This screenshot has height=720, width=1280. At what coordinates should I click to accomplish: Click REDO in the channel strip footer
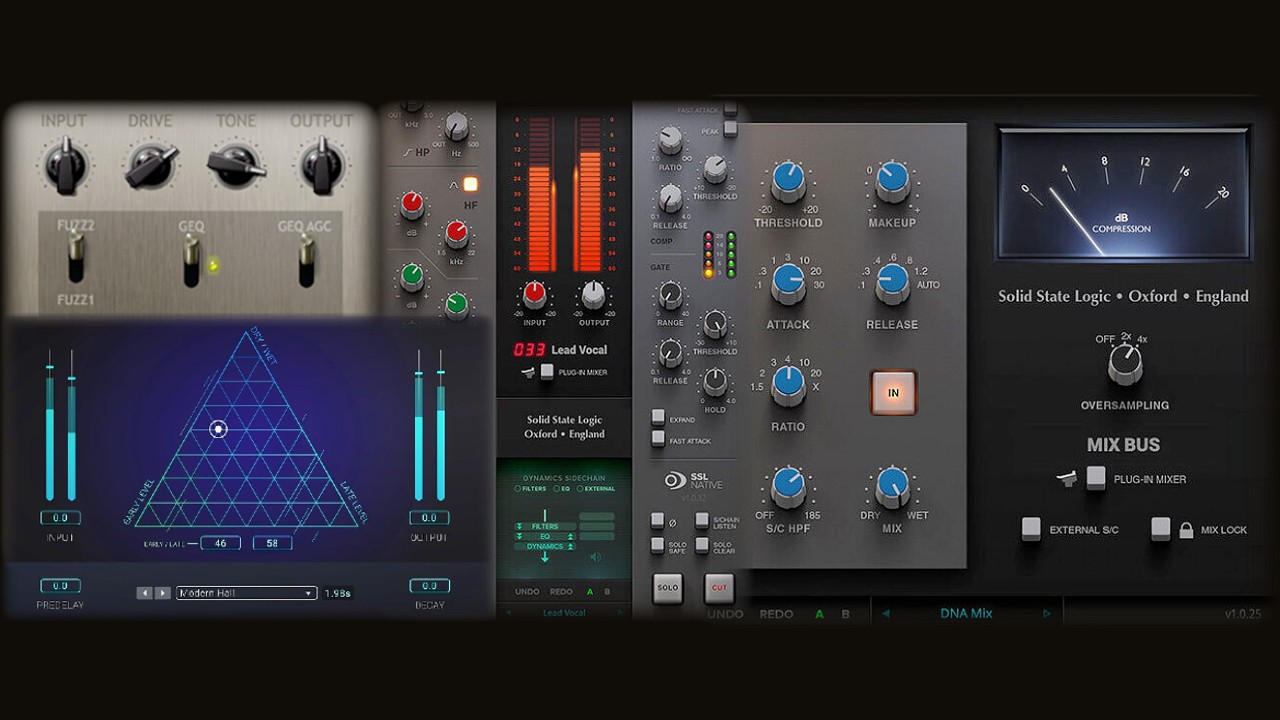tap(561, 592)
